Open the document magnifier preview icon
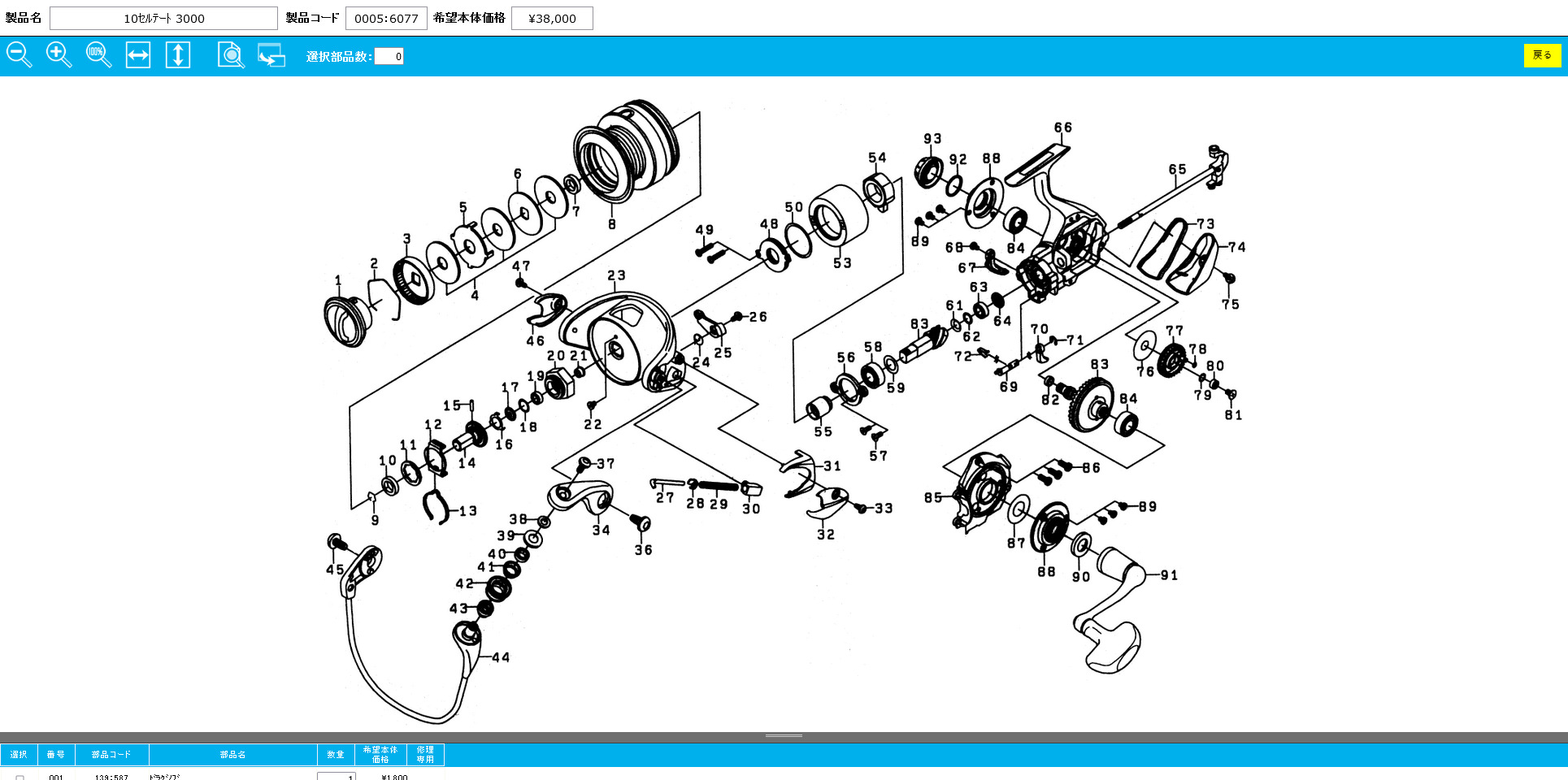The height and width of the screenshot is (780, 1568). coord(231,55)
